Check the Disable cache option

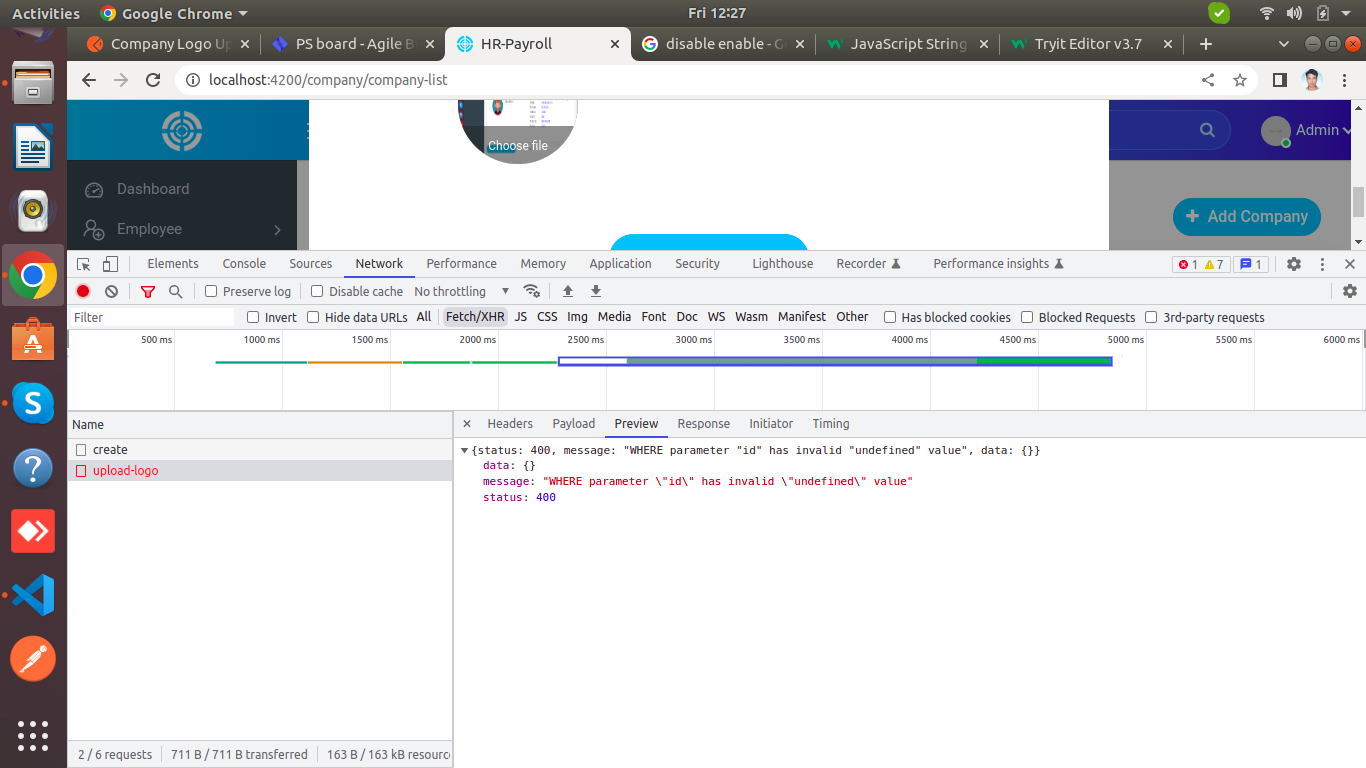click(317, 291)
